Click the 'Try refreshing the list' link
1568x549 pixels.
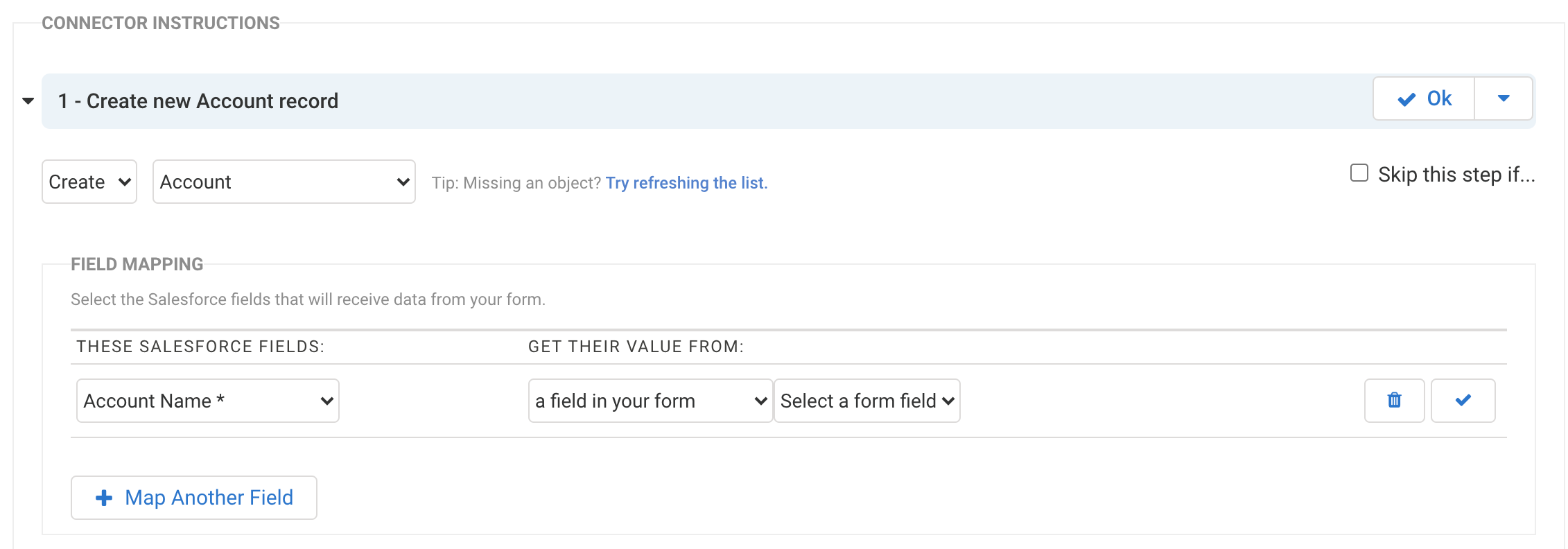pos(686,183)
